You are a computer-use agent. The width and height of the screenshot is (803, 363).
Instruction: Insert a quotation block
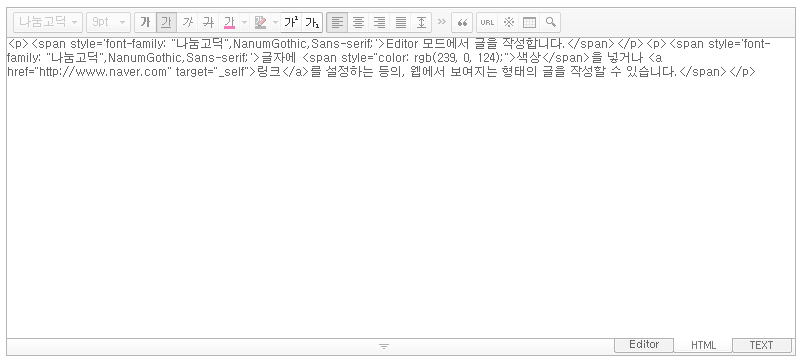[462, 23]
